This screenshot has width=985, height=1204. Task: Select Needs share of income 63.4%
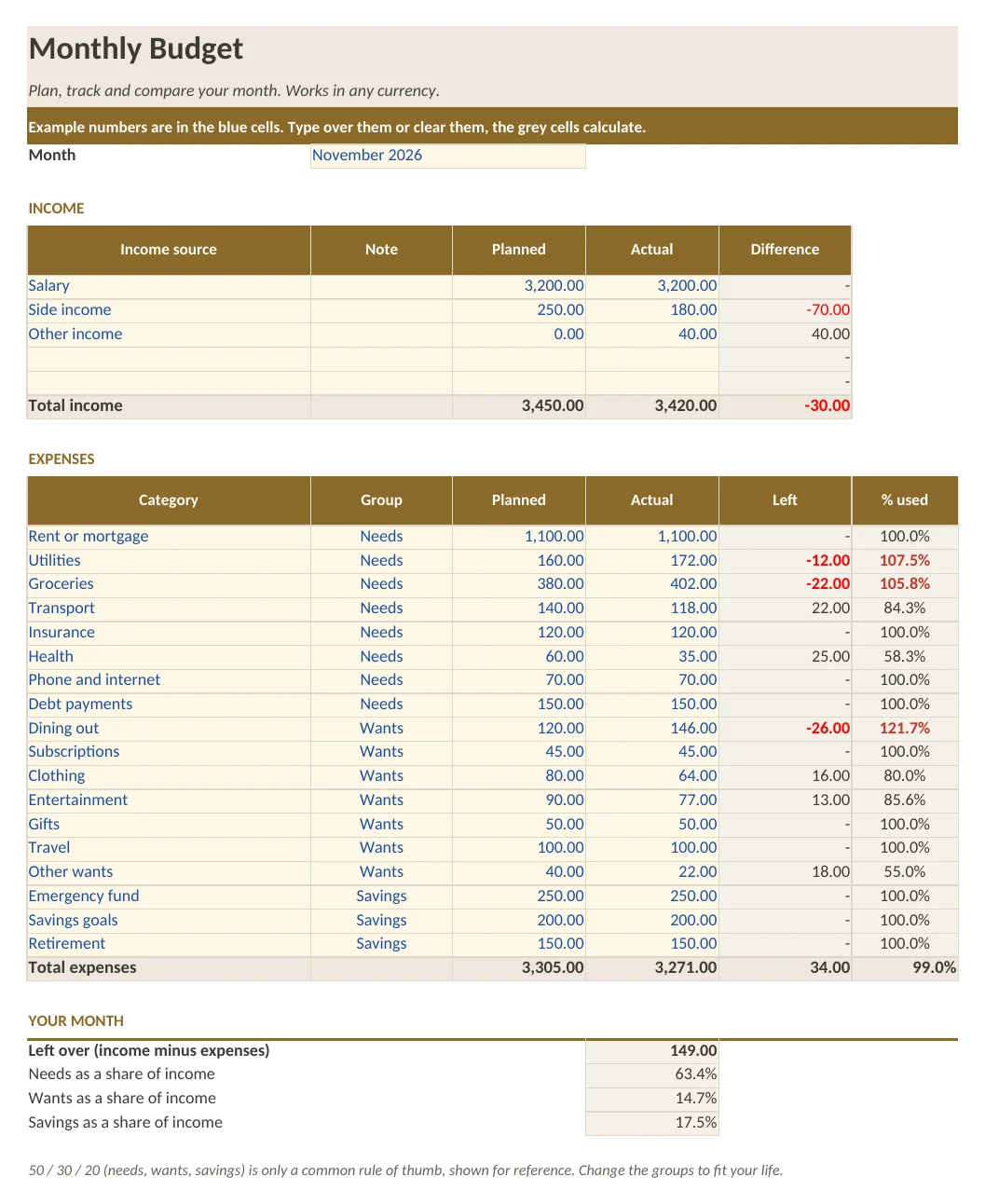pos(652,1074)
